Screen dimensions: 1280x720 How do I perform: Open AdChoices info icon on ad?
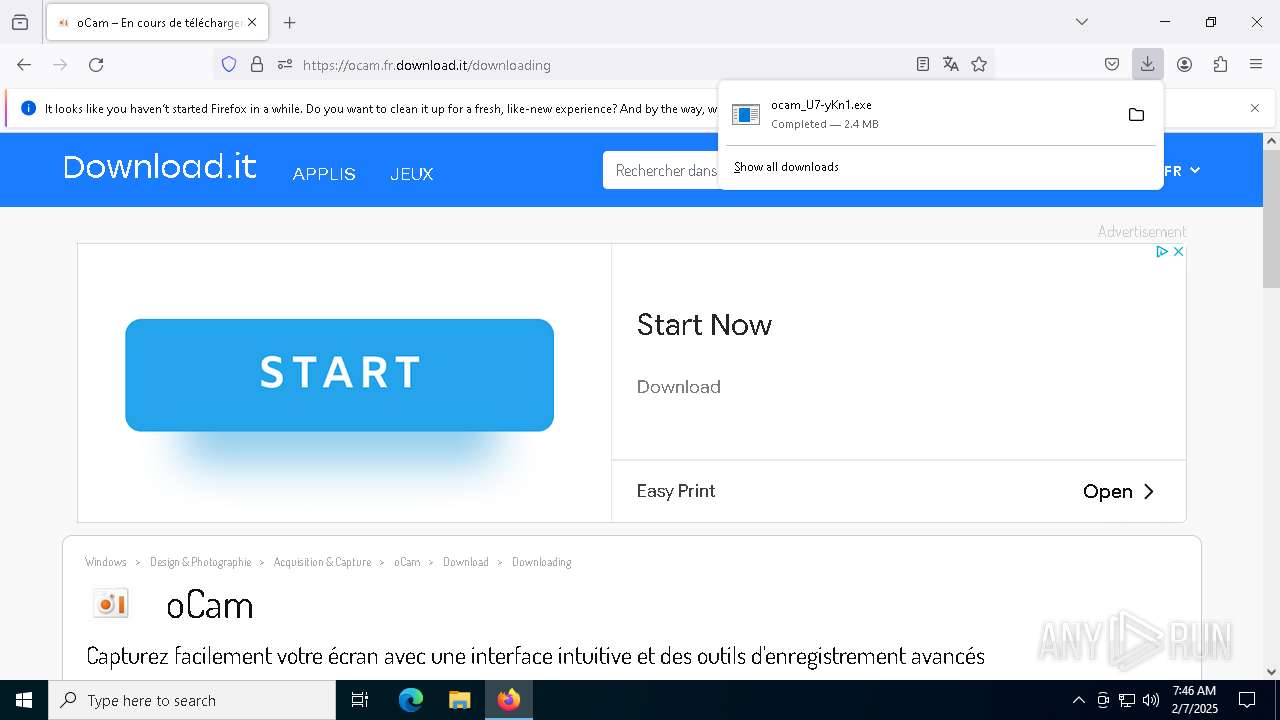(1162, 252)
